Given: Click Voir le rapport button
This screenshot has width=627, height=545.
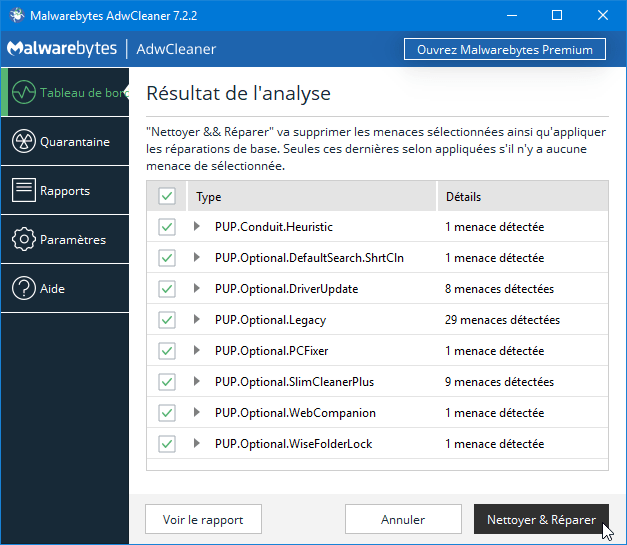Looking at the screenshot, I should (203, 519).
